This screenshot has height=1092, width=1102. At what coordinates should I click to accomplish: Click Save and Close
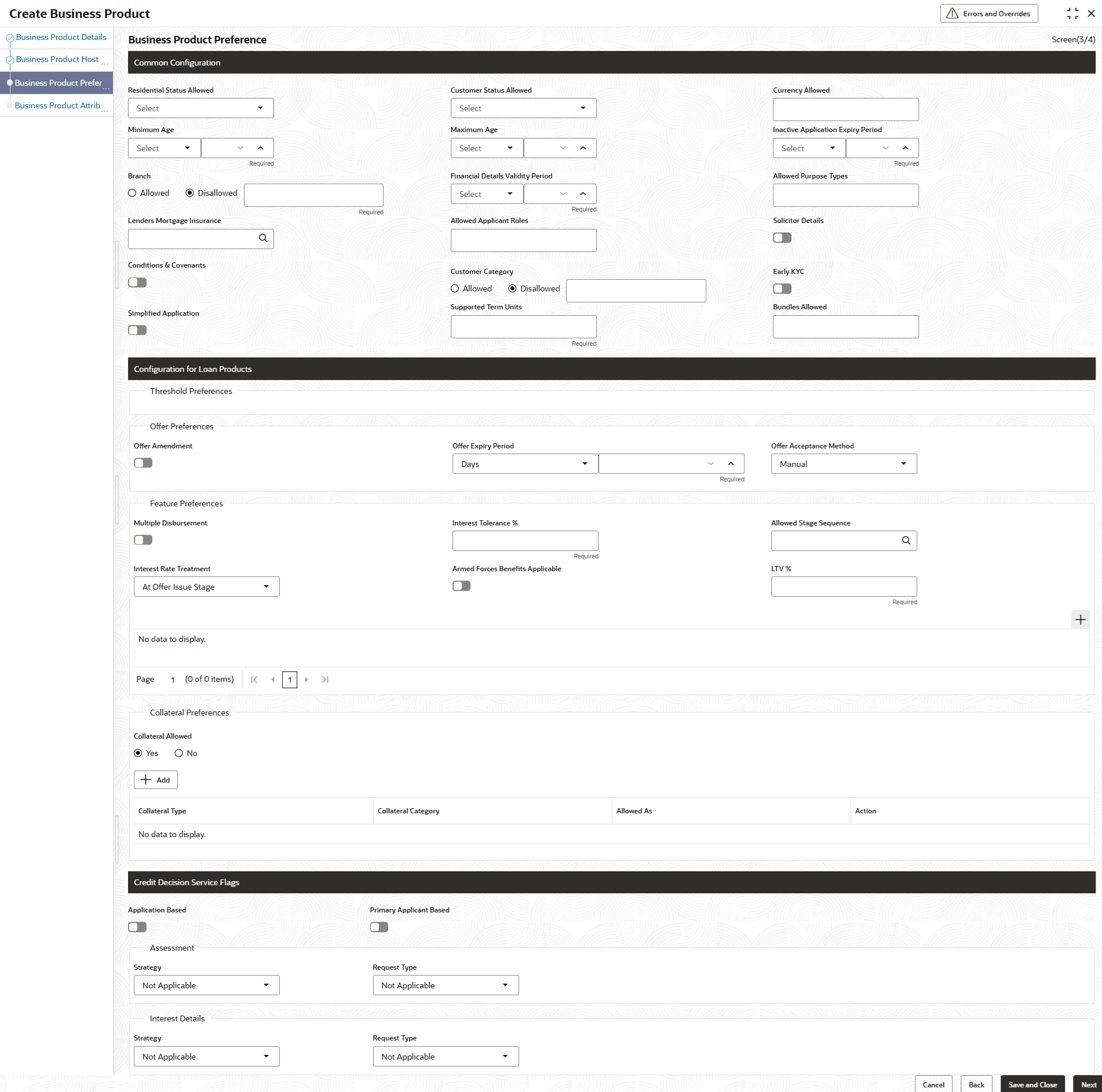coord(1032,1084)
